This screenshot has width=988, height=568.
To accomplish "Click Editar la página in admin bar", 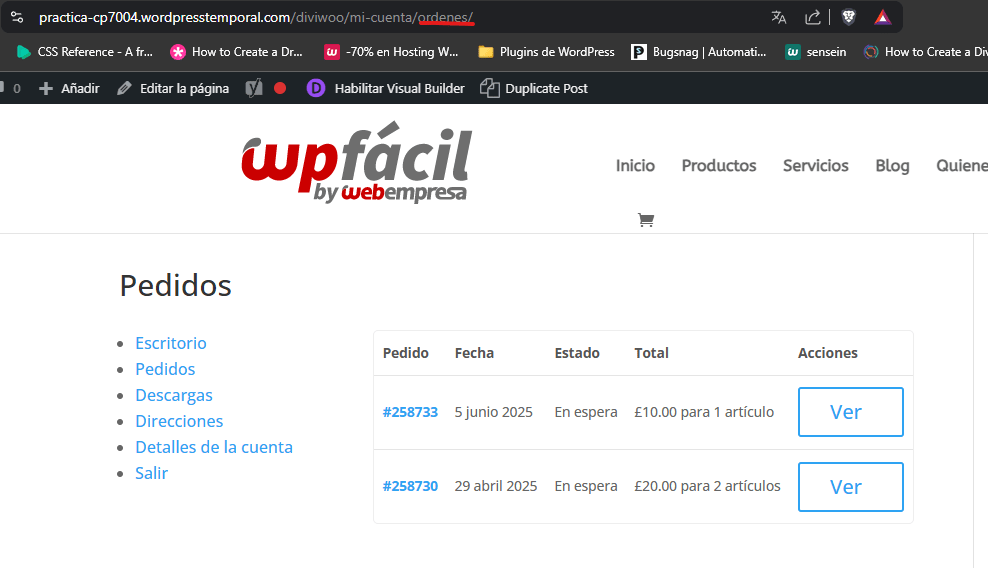I will pyautogui.click(x=173, y=88).
